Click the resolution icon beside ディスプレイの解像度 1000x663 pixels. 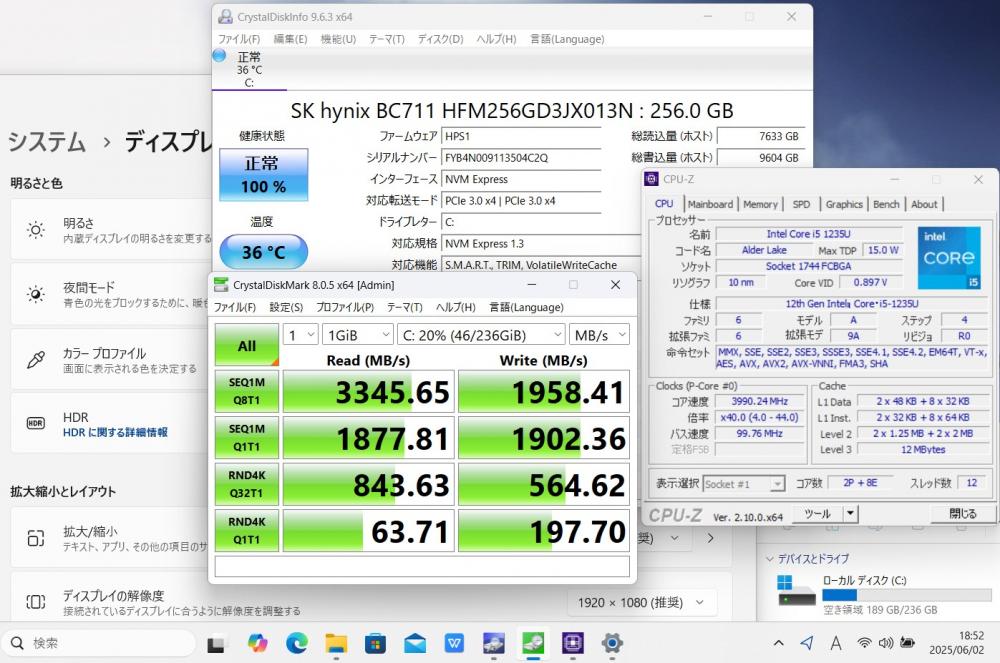point(36,602)
